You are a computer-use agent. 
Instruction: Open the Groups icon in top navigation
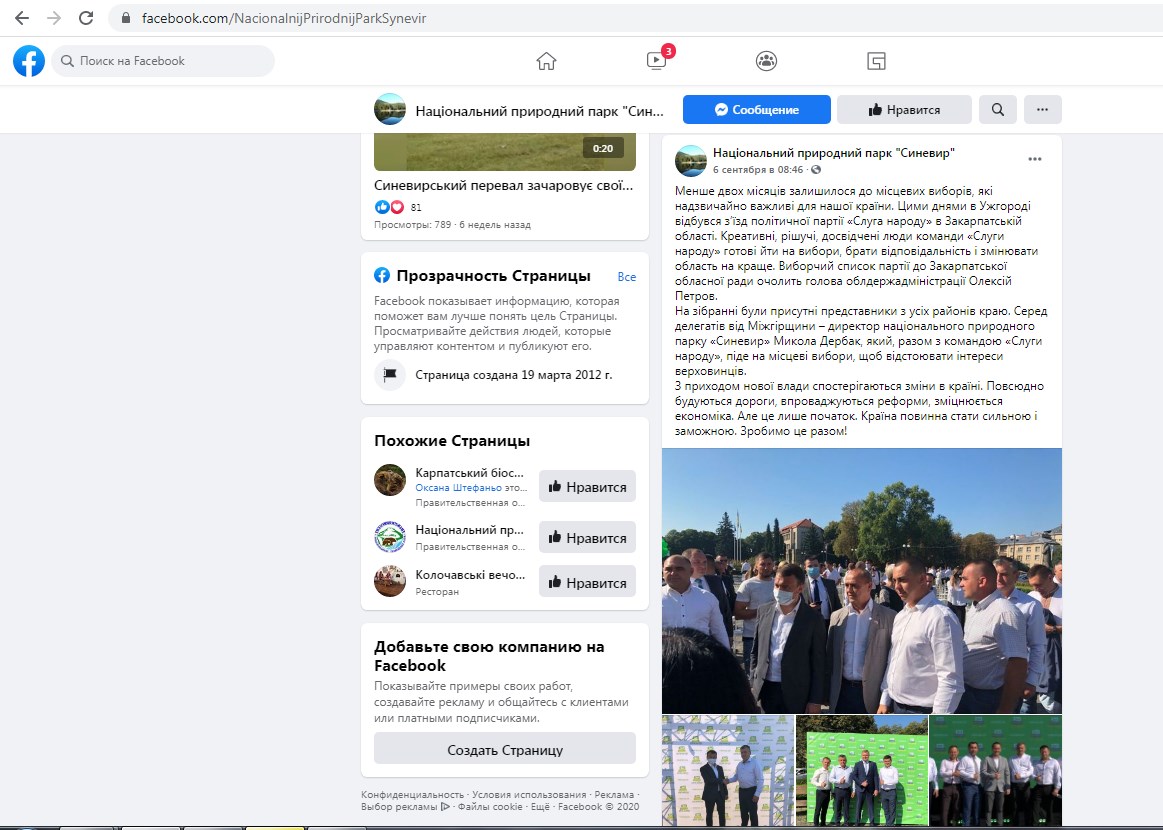click(766, 61)
